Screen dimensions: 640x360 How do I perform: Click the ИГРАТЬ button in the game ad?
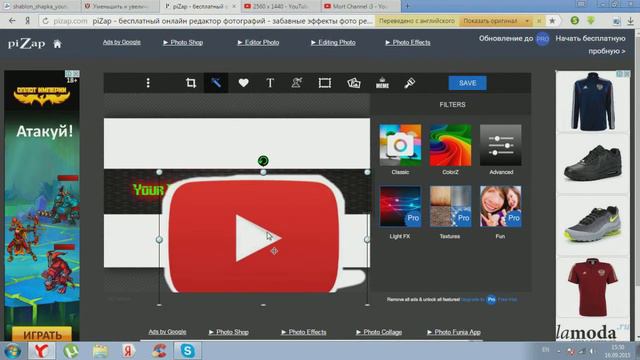pos(42,335)
